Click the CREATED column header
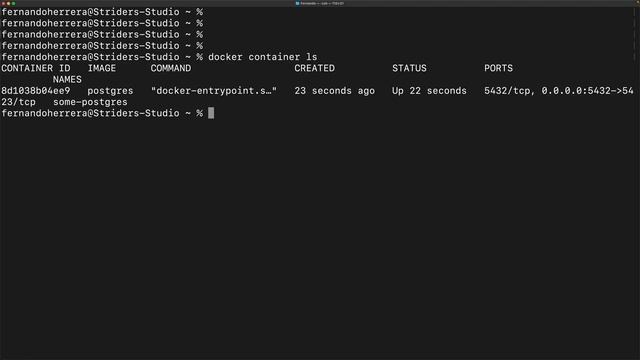Screen dimensions: 640x360 [x=314, y=68]
